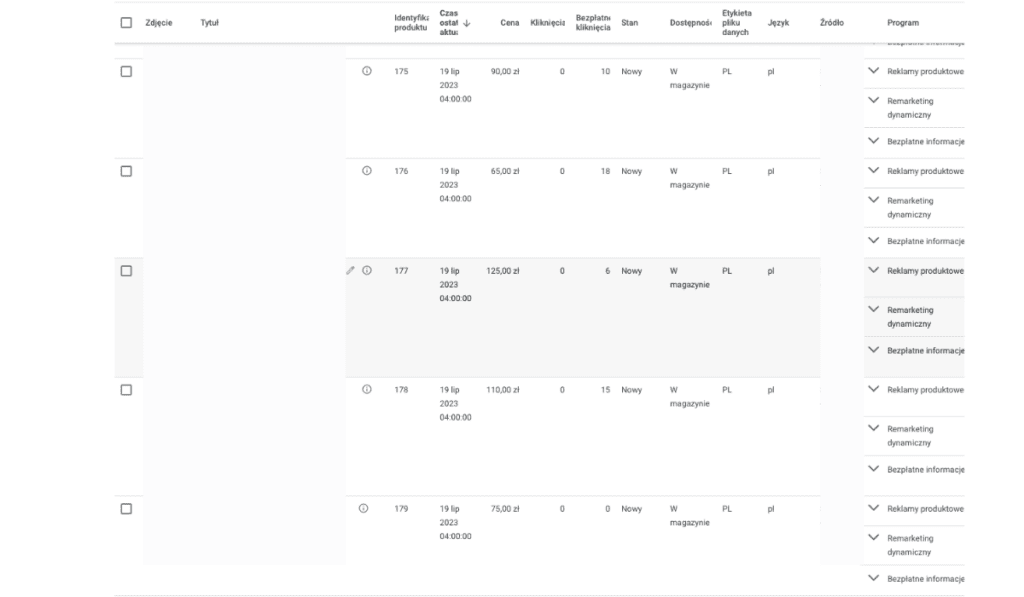Show info for product 177

367,270
